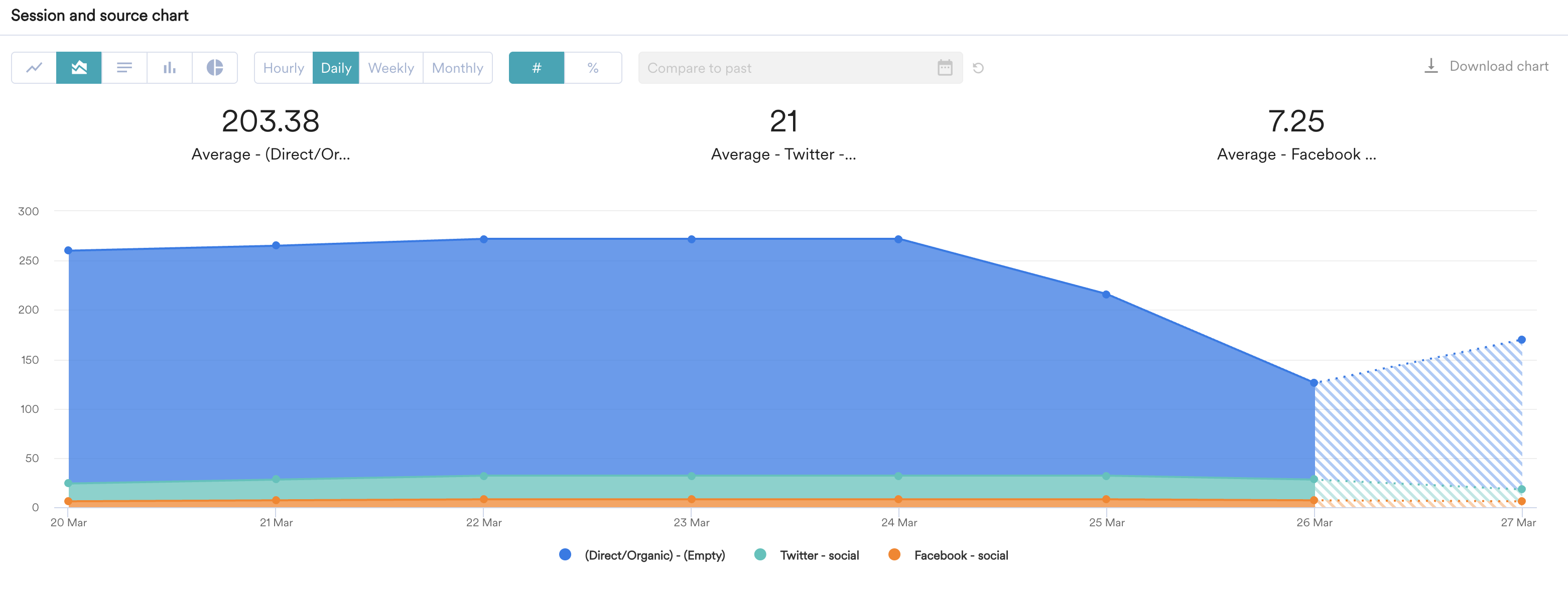Click the Direct/Organic data point on 25 Mar
Viewport: 1568px width, 594px height.
point(1106,294)
